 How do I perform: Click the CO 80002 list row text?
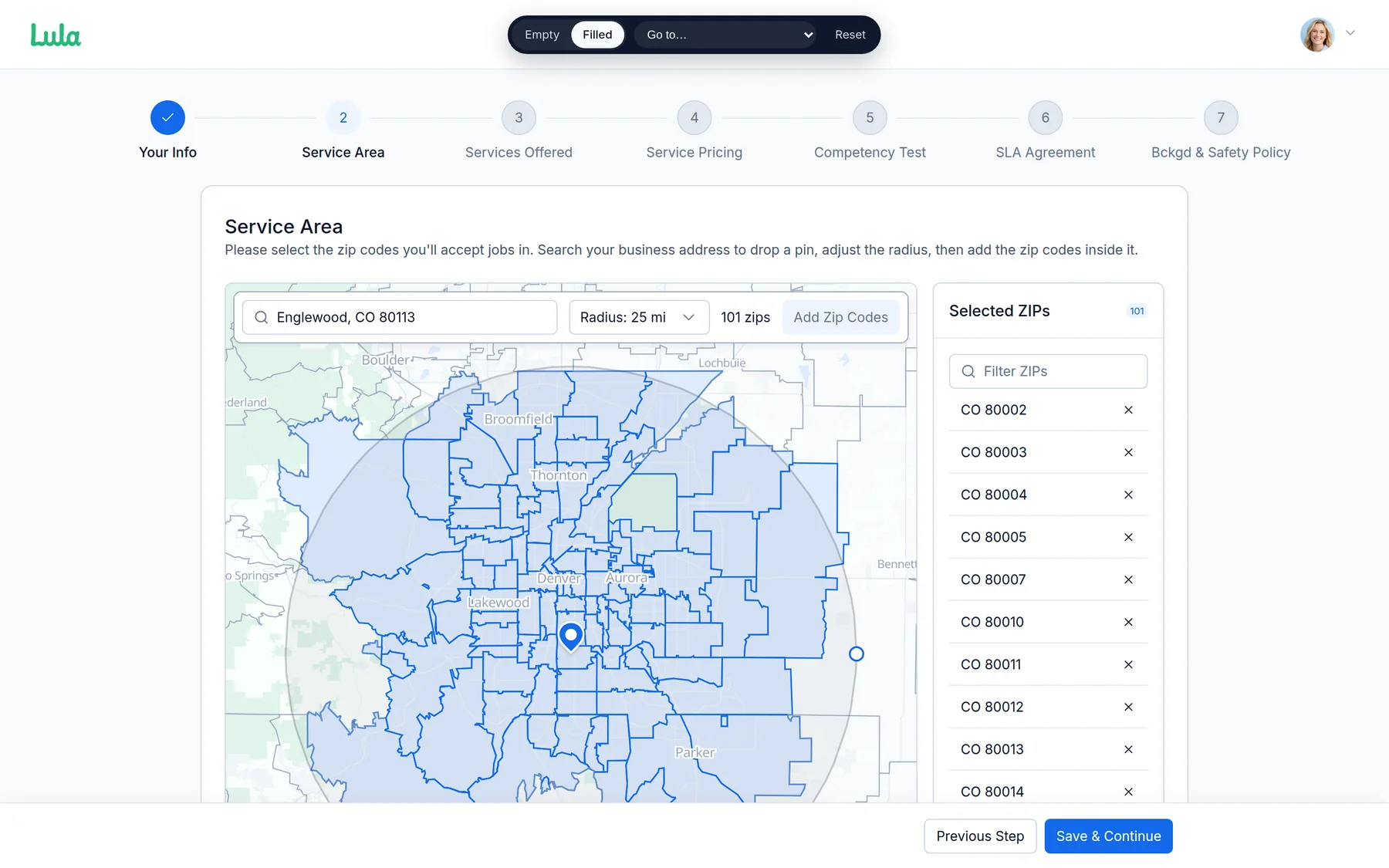[993, 410]
